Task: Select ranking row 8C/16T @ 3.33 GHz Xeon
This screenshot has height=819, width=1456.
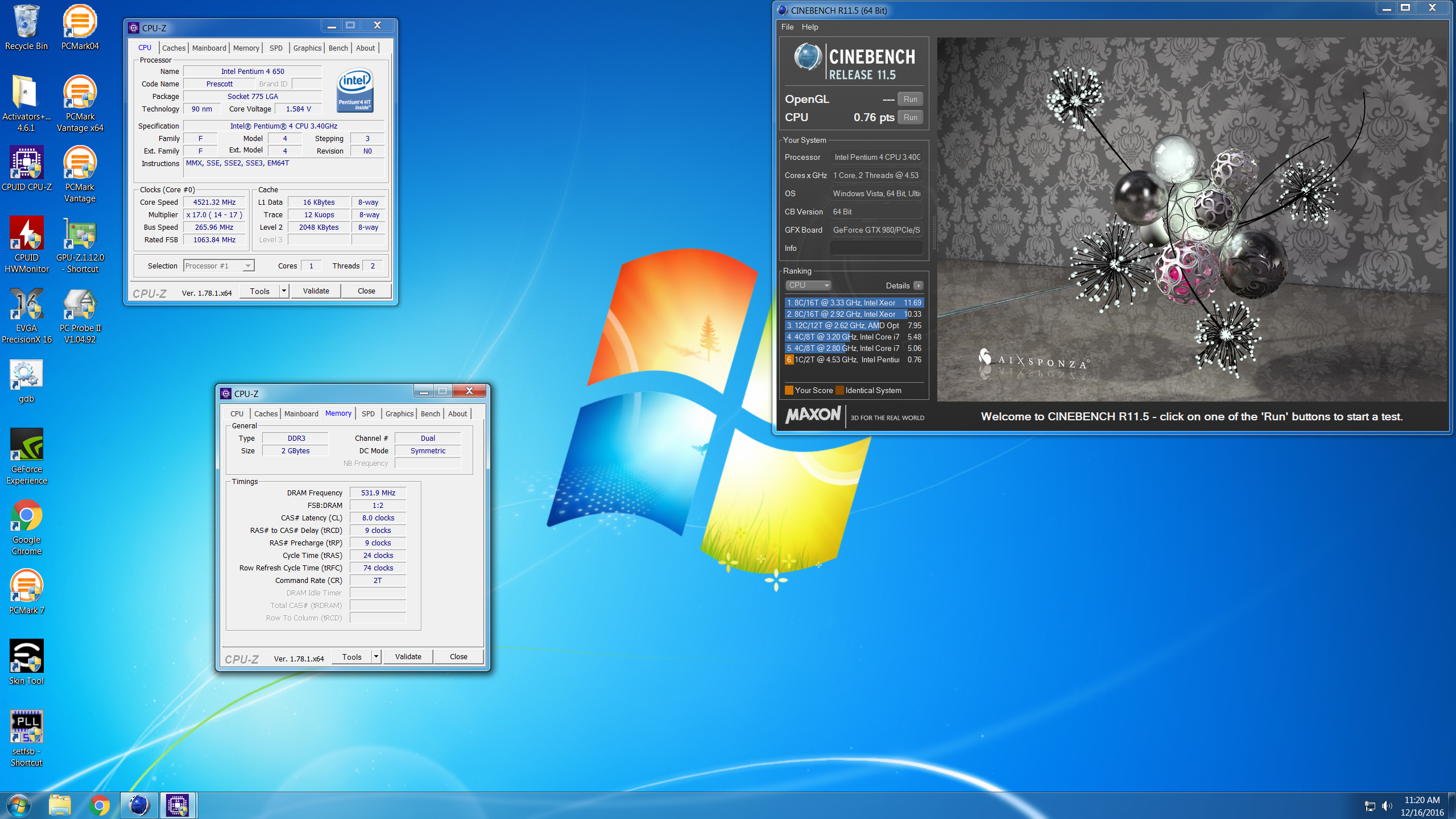Action: [854, 303]
